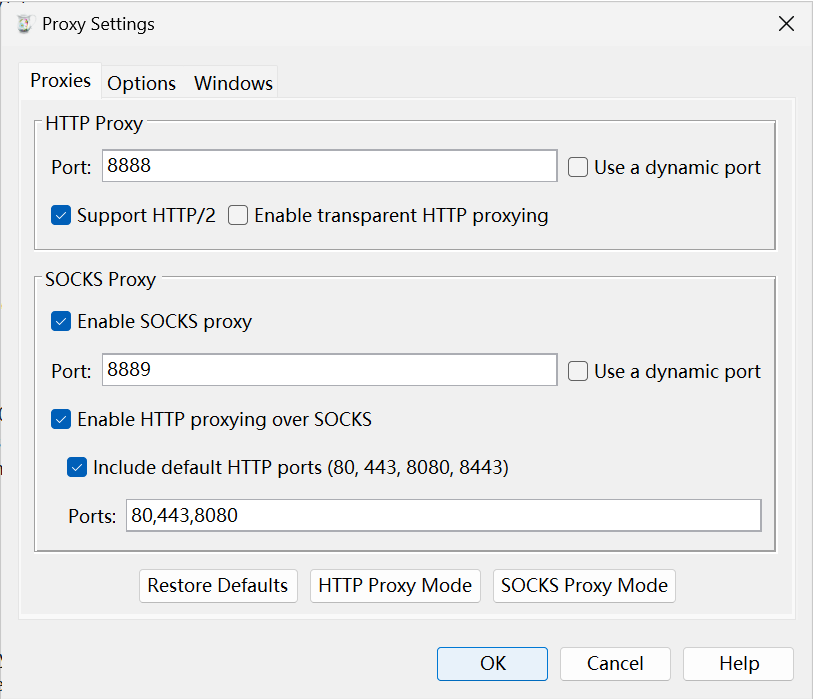Enable transparent HTTP proxying
This screenshot has width=813, height=699.
pyautogui.click(x=238, y=215)
